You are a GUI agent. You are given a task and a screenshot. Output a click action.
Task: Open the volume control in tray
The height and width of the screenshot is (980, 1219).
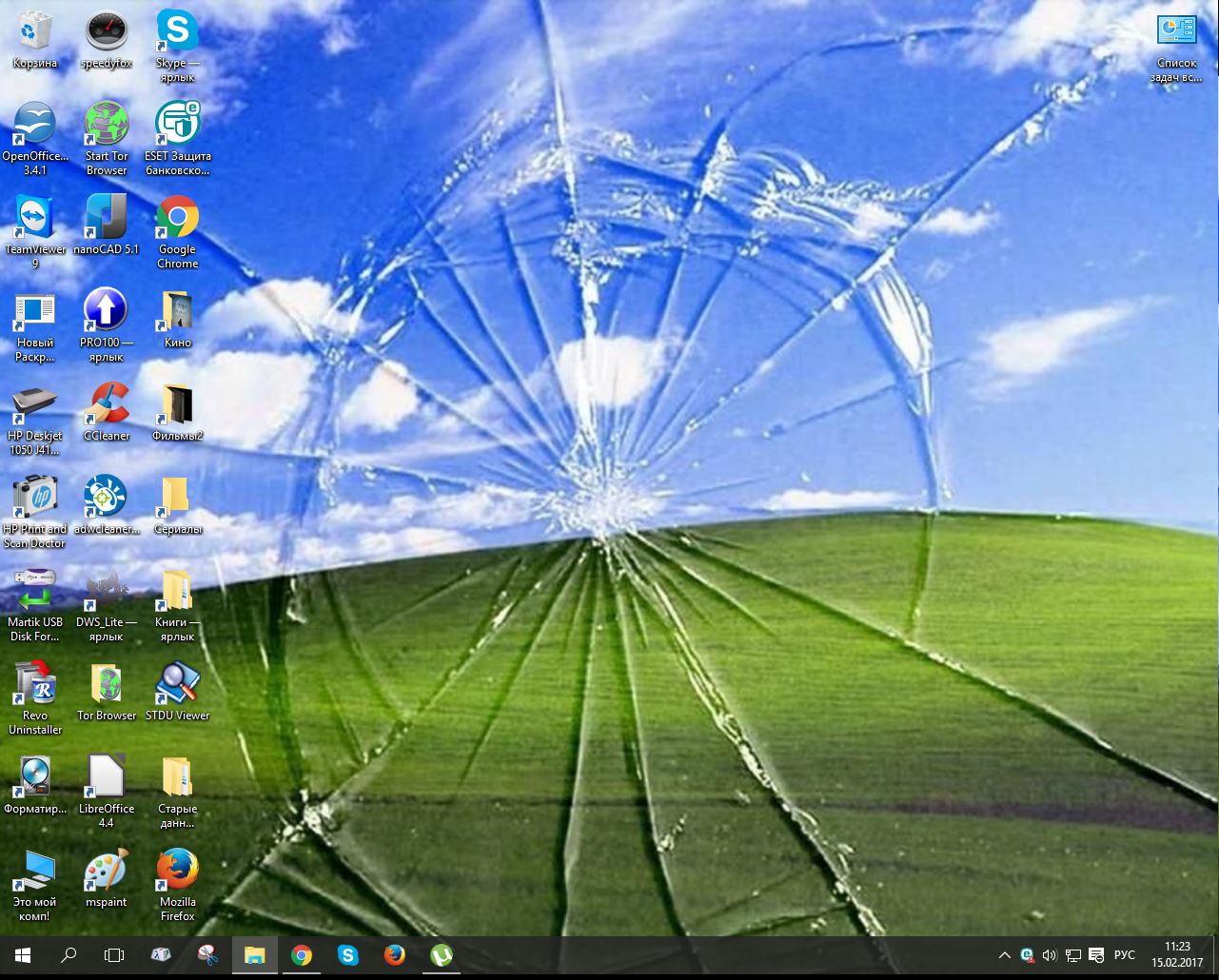(x=1050, y=955)
